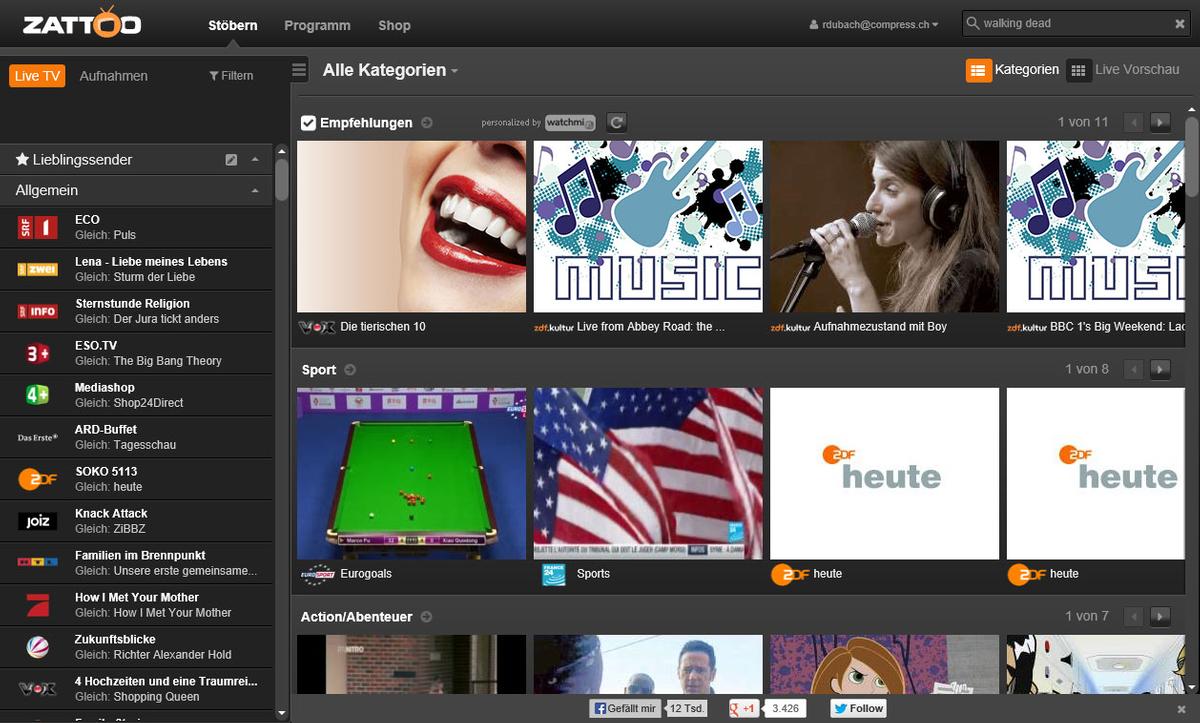Open the arrow icon beside Empfehlungen heading
Screen dimensions: 1200x723
click(x=427, y=123)
